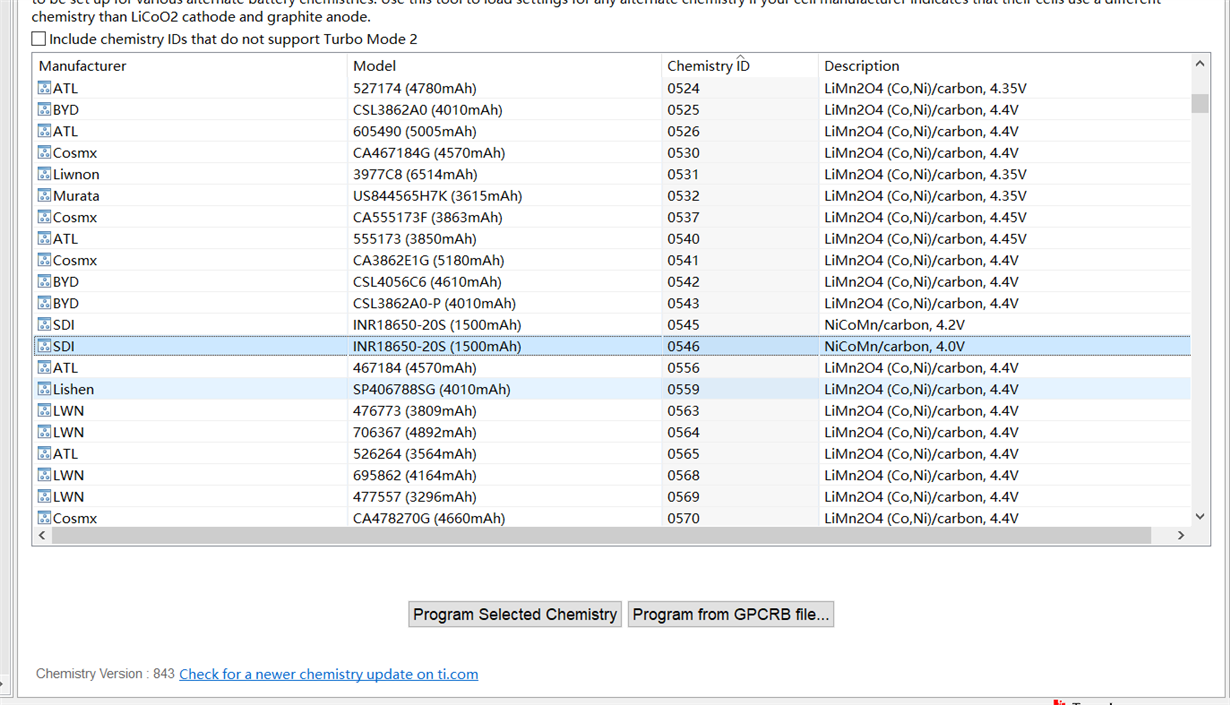Select model CA478270G (4660mAh)
The height and width of the screenshot is (705, 1230).
pos(429,518)
